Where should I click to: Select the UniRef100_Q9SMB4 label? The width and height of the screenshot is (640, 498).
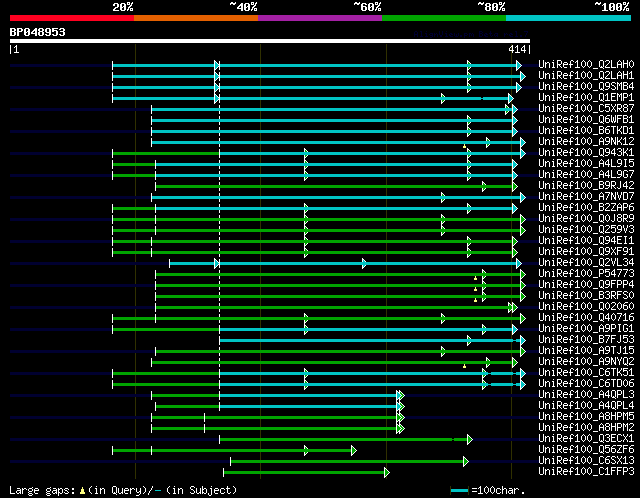coord(586,87)
